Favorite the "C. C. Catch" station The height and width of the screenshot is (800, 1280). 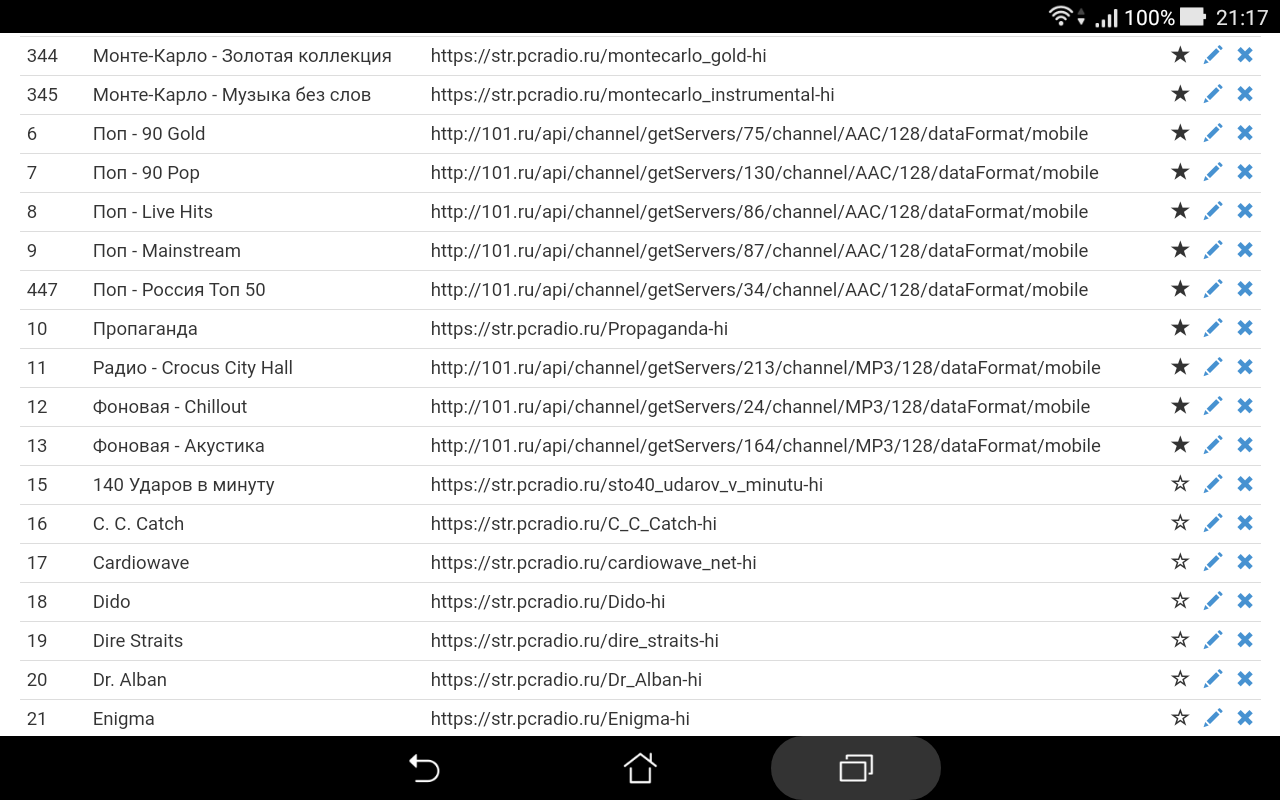[x=1180, y=522]
